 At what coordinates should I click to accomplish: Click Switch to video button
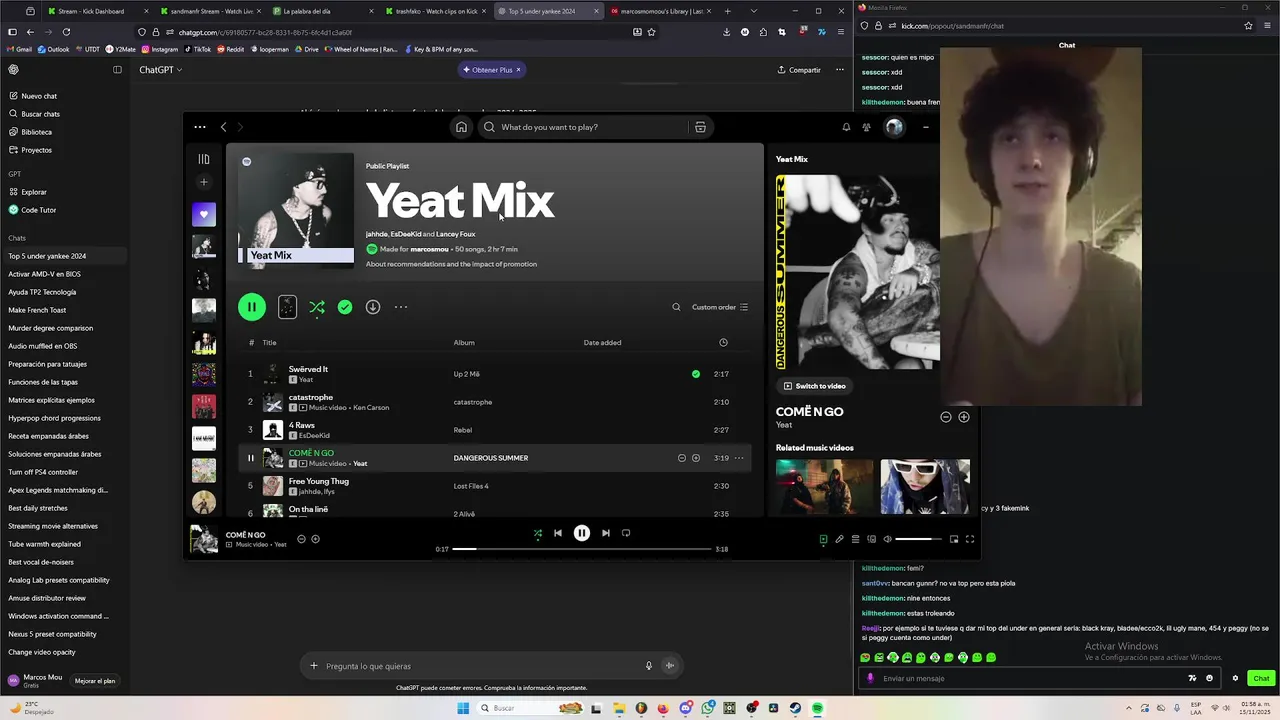pos(815,386)
